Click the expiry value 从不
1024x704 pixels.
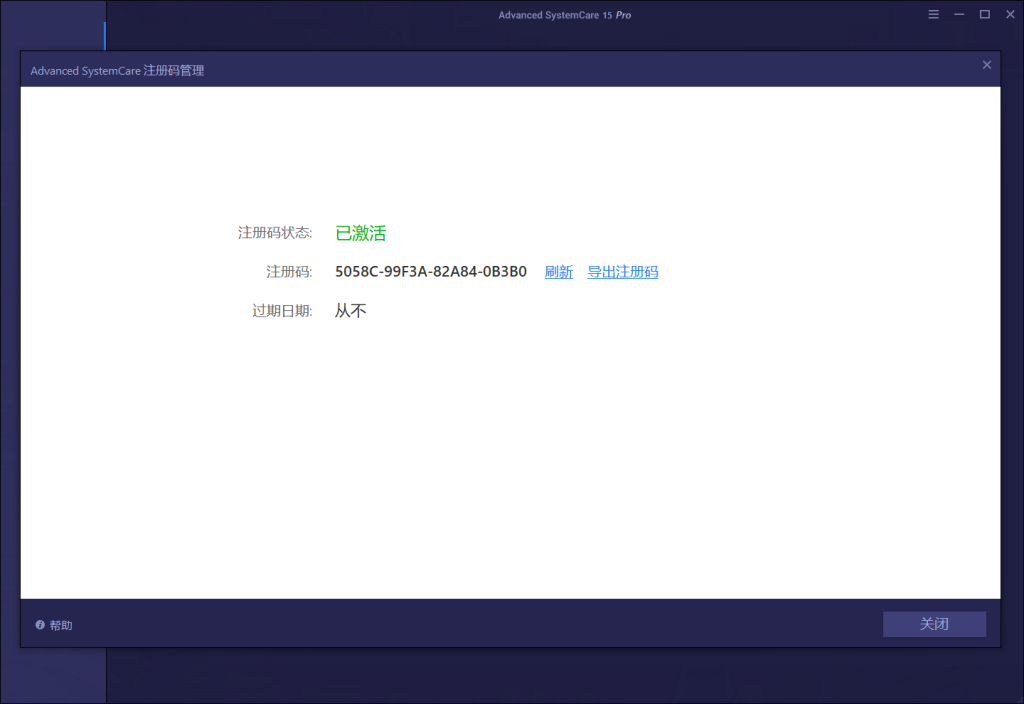[x=351, y=311]
